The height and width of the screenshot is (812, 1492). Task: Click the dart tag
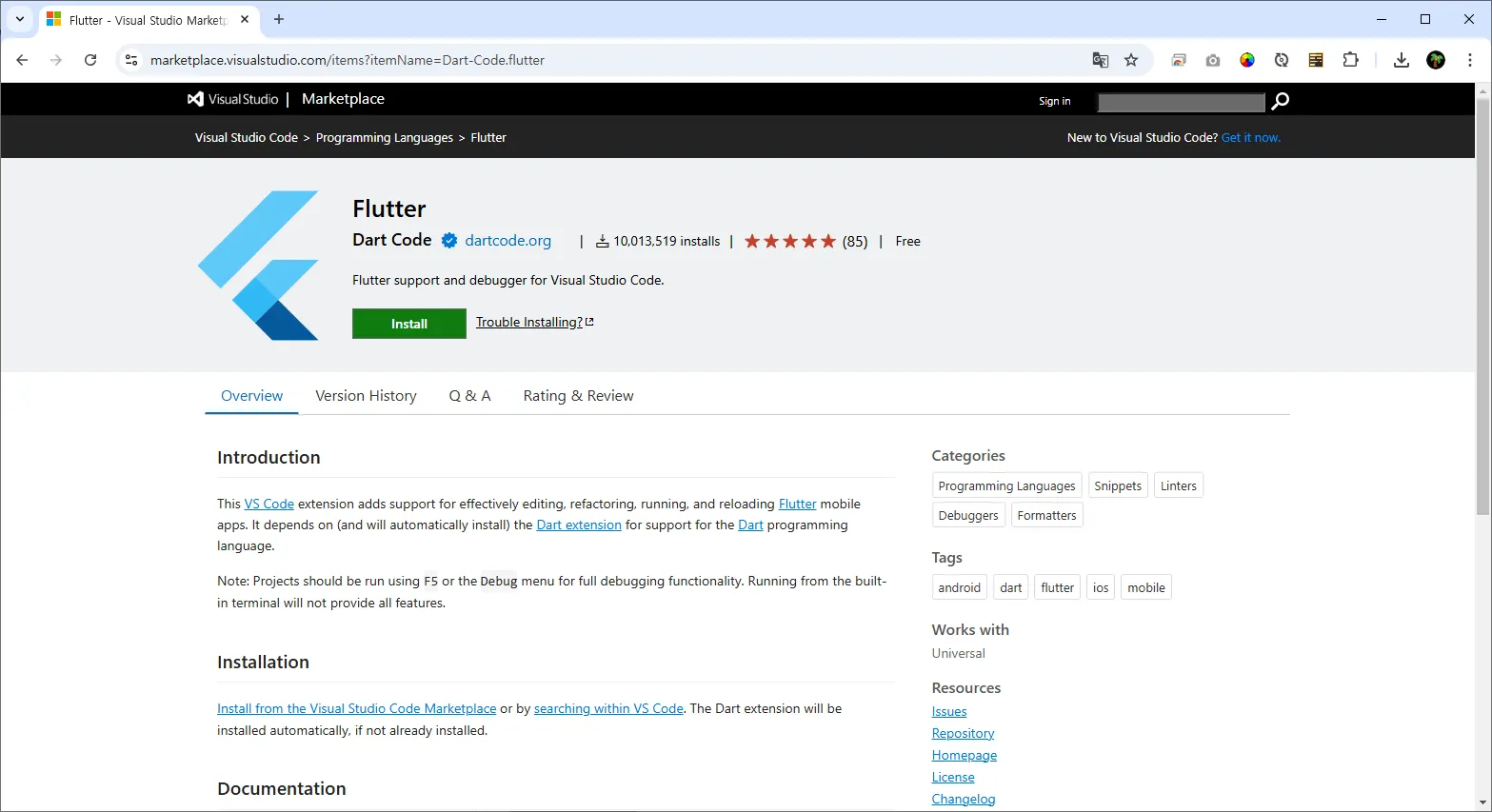(x=1011, y=587)
